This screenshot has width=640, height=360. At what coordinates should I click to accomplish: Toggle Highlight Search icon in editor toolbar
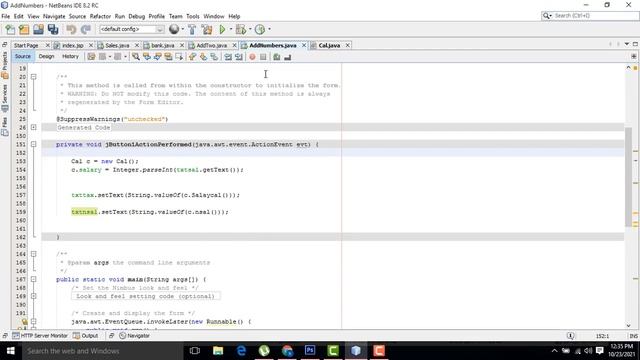[168, 57]
